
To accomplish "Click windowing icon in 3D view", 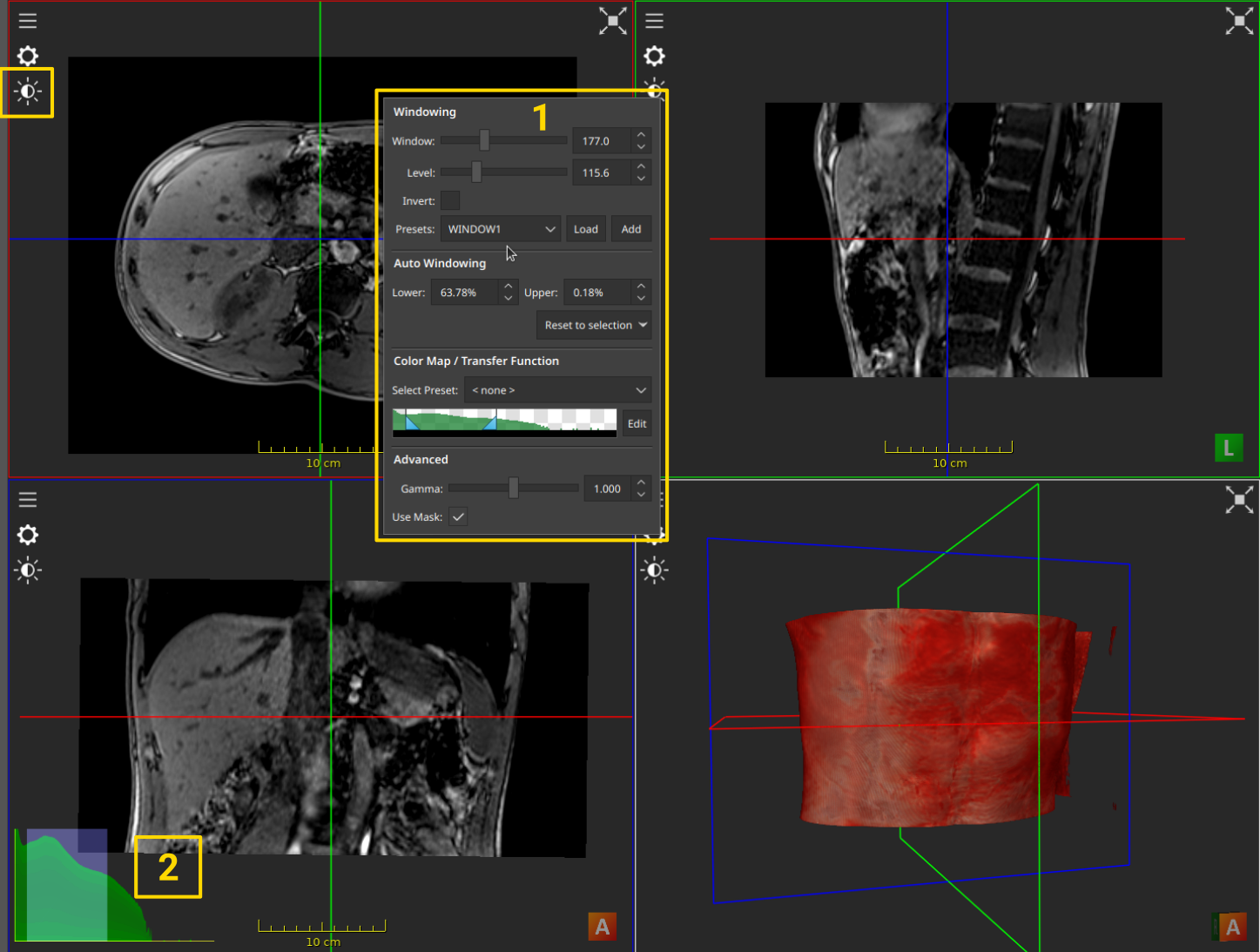I will [x=654, y=571].
